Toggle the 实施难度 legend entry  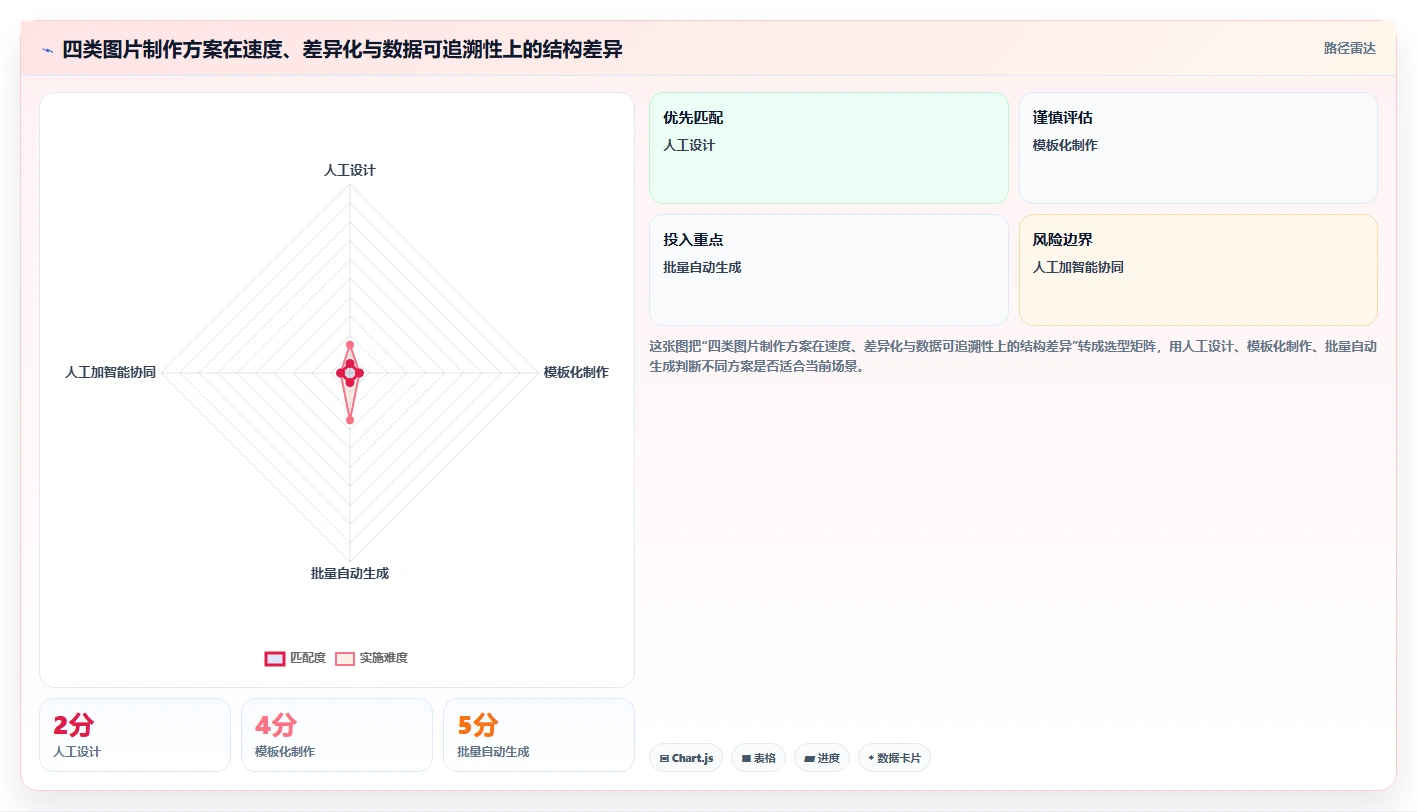(x=371, y=658)
